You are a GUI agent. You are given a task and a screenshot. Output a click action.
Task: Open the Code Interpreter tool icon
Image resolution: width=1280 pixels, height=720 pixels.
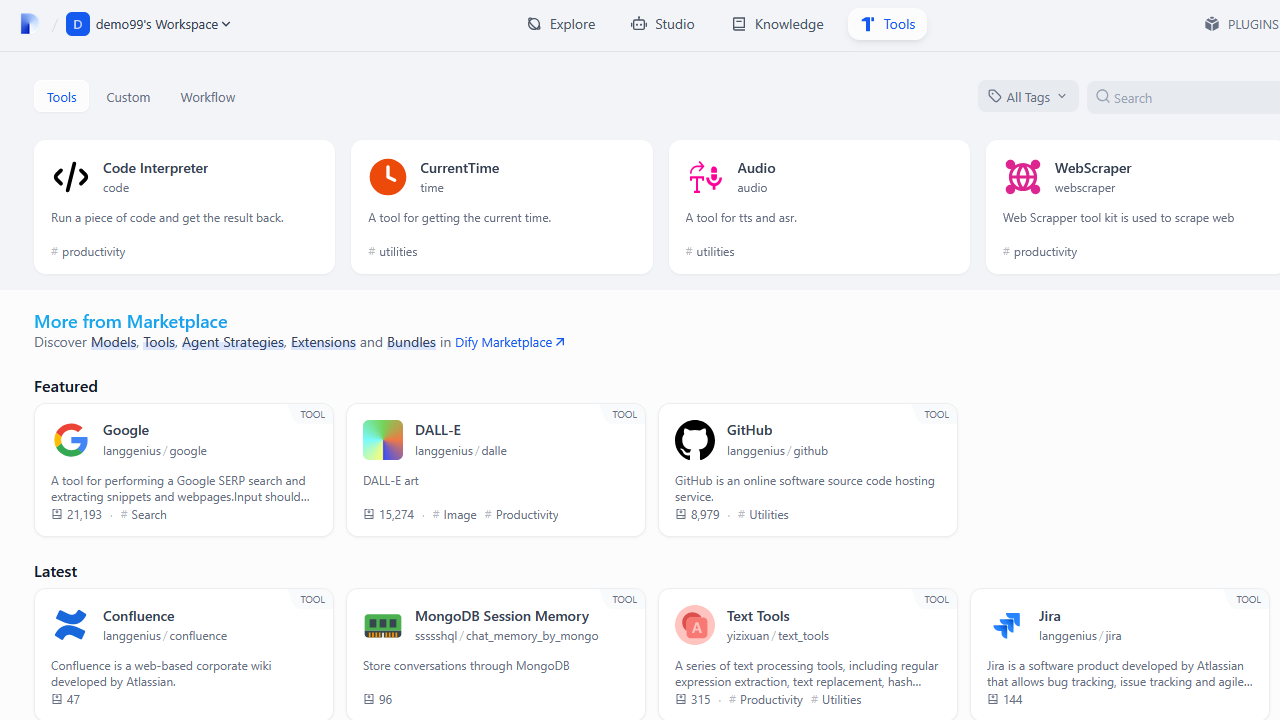pos(71,177)
